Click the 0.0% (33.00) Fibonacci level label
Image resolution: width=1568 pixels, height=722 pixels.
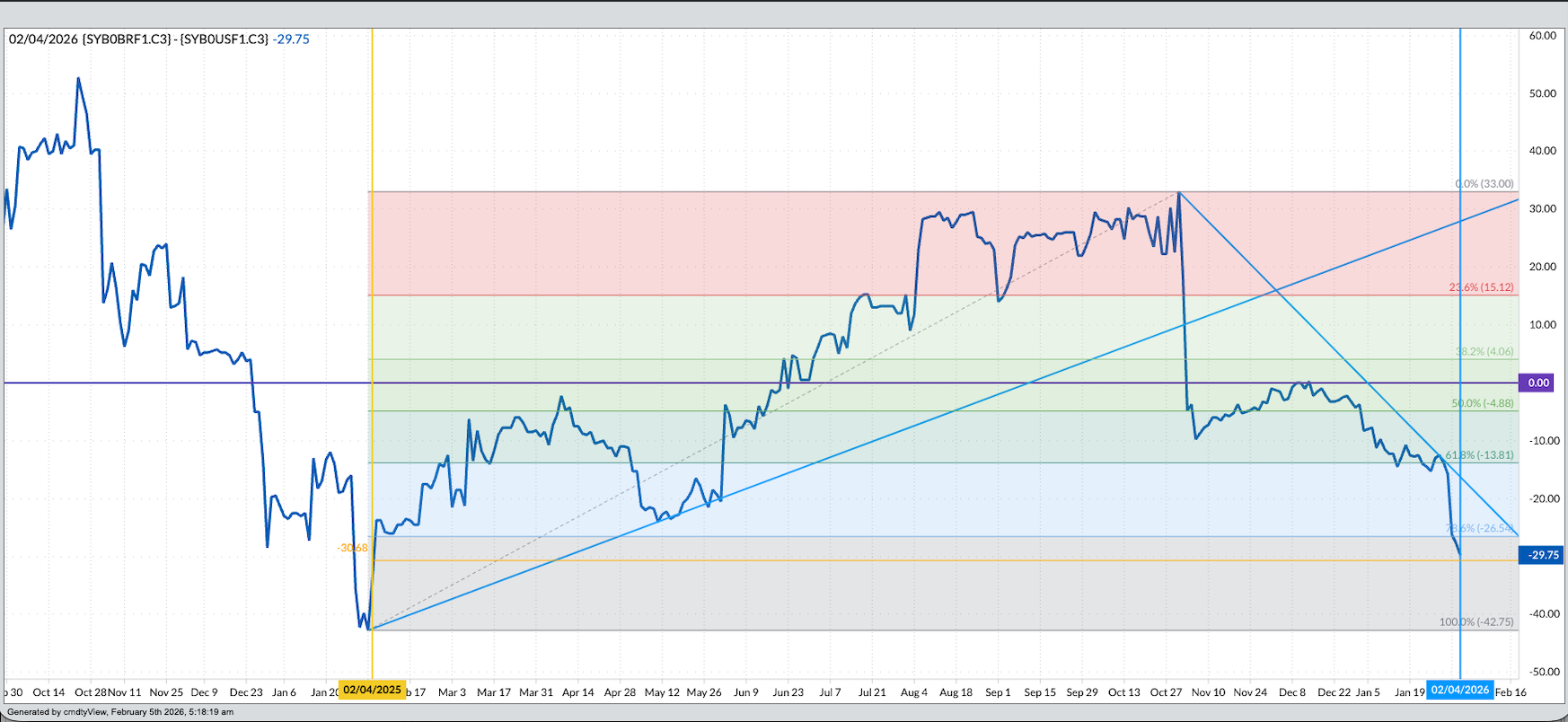coord(1484,184)
